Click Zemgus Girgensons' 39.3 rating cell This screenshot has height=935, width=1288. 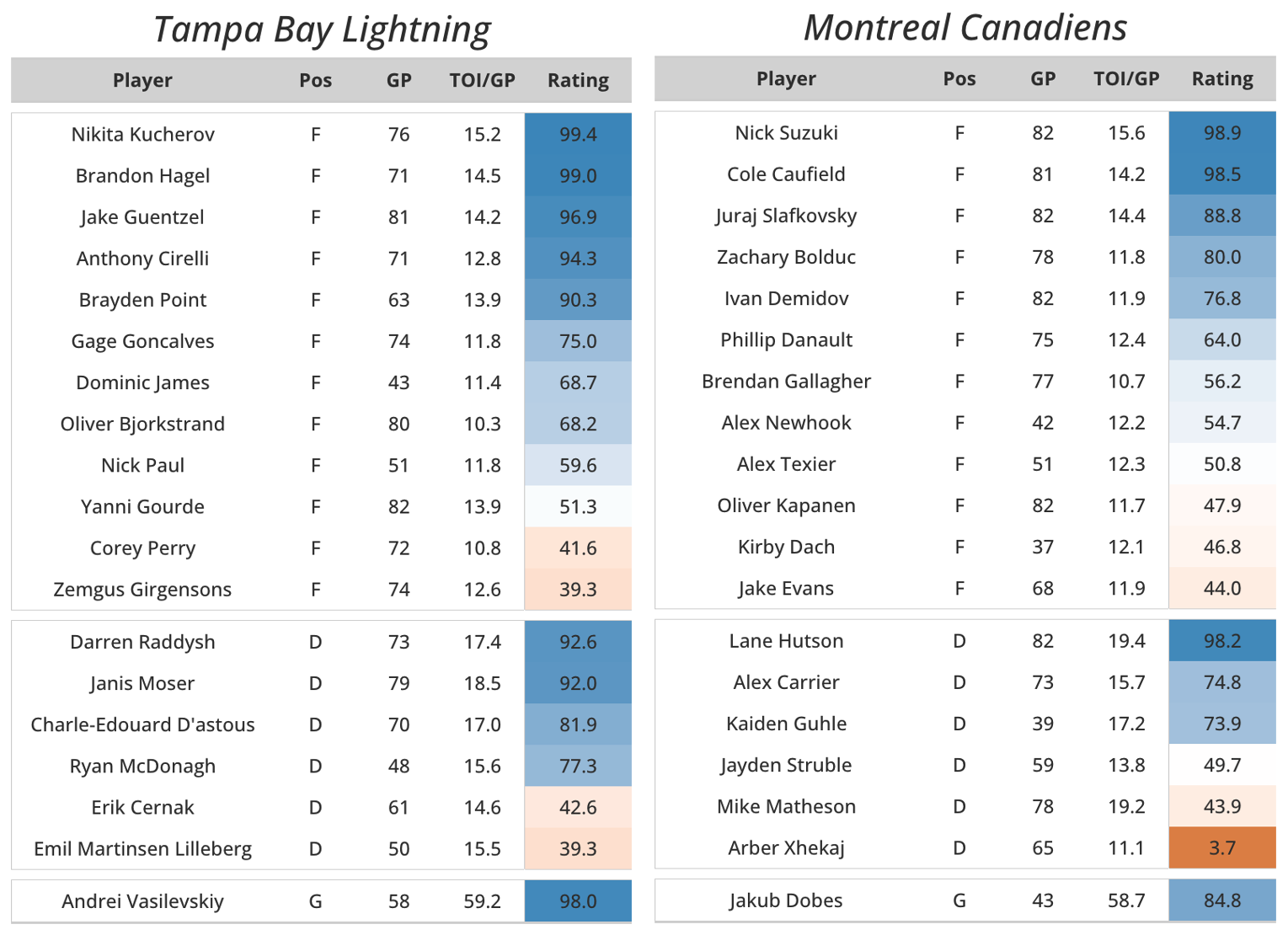click(x=578, y=590)
